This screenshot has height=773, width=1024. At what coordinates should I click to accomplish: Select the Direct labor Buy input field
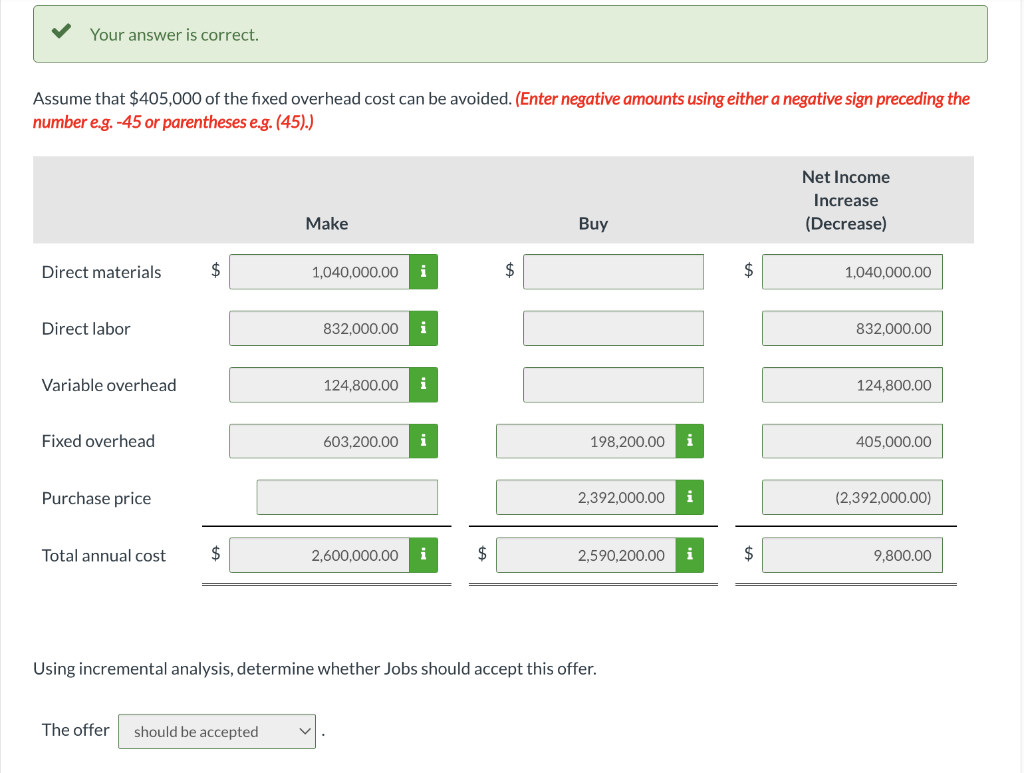[613, 328]
